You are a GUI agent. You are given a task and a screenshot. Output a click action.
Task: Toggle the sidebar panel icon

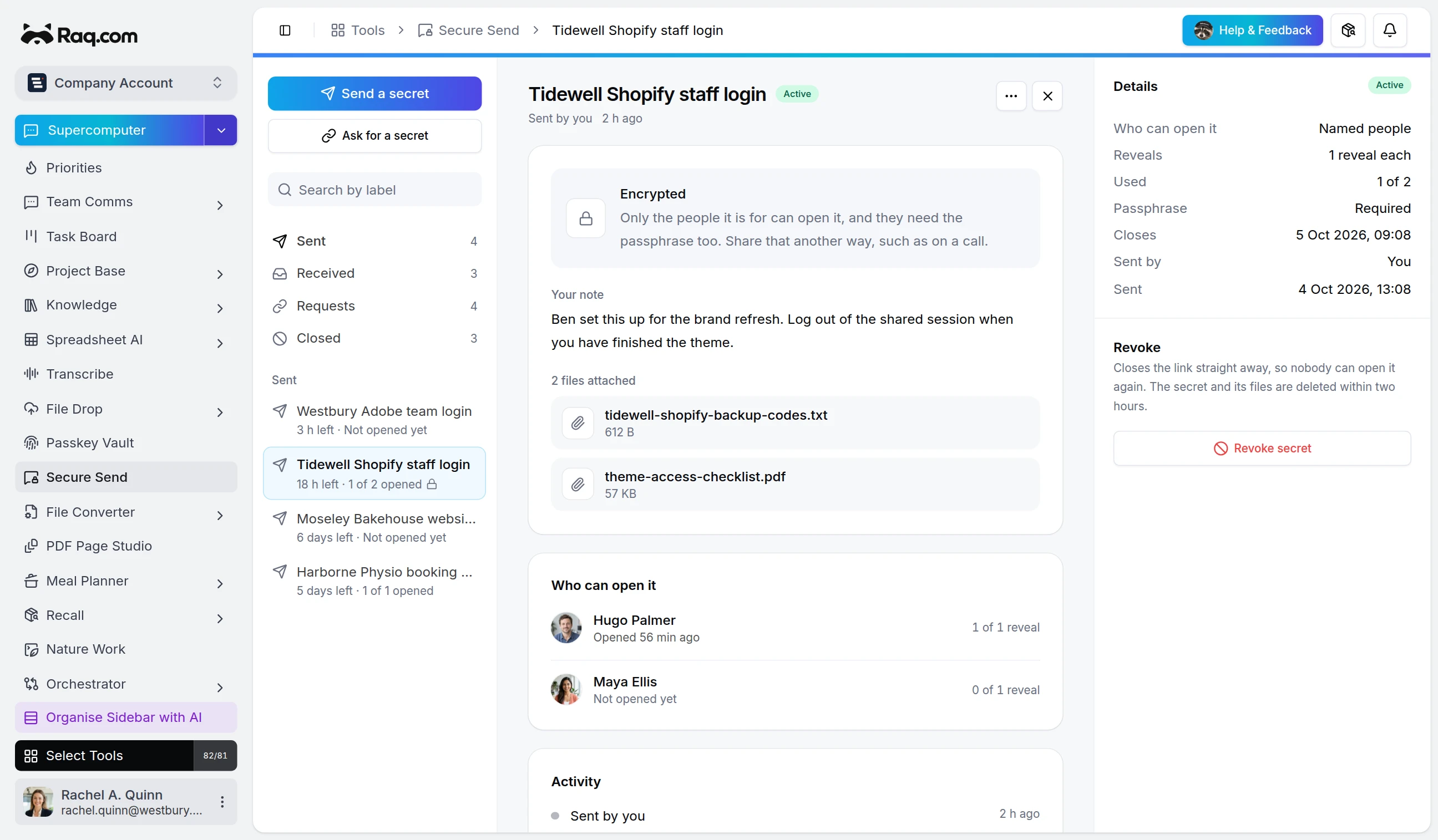pos(285,30)
